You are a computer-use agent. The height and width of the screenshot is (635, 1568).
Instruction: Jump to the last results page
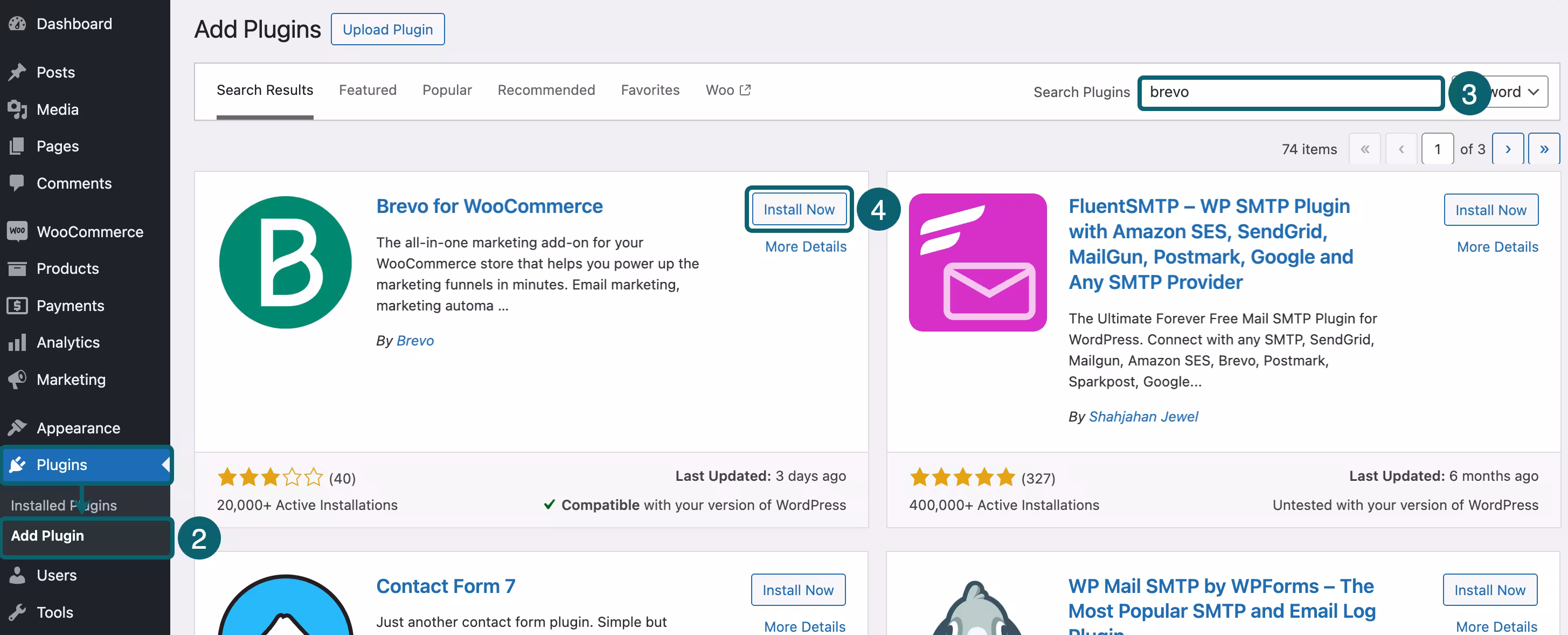[x=1544, y=149]
